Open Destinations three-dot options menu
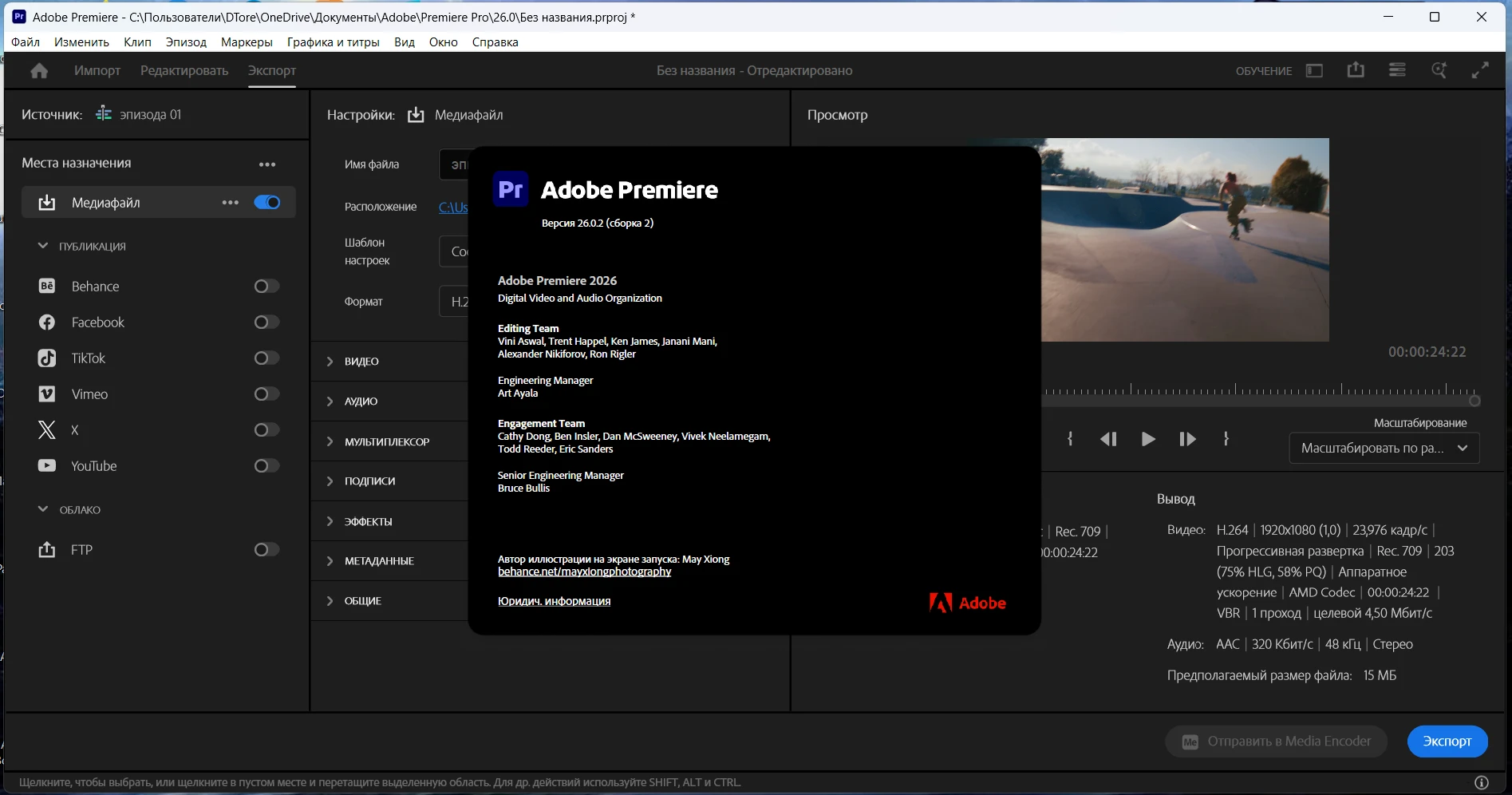The image size is (1512, 795). [x=267, y=164]
